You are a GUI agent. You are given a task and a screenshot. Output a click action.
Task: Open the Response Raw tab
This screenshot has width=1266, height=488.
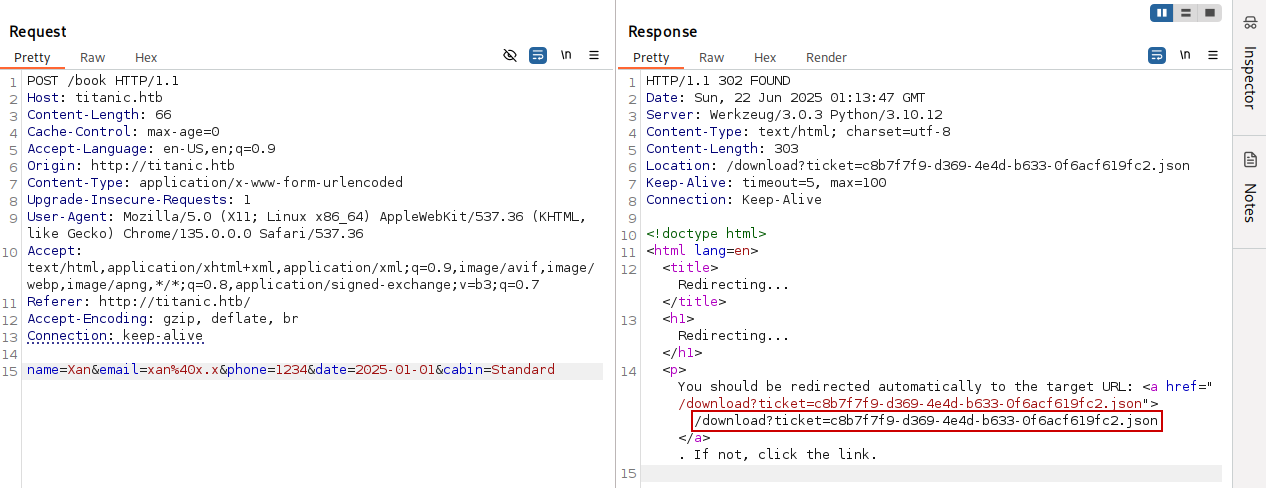[x=711, y=58]
